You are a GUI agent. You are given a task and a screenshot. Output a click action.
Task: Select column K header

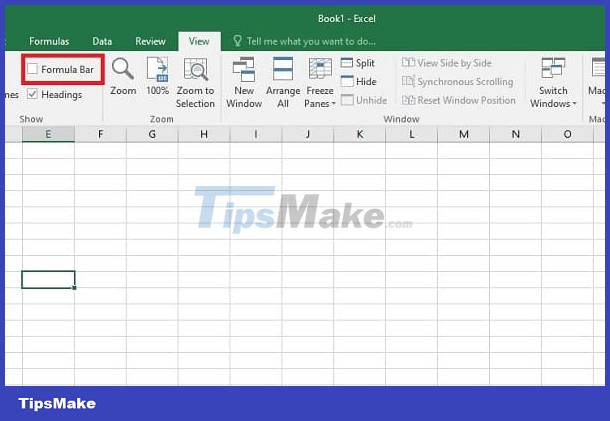tap(359, 134)
